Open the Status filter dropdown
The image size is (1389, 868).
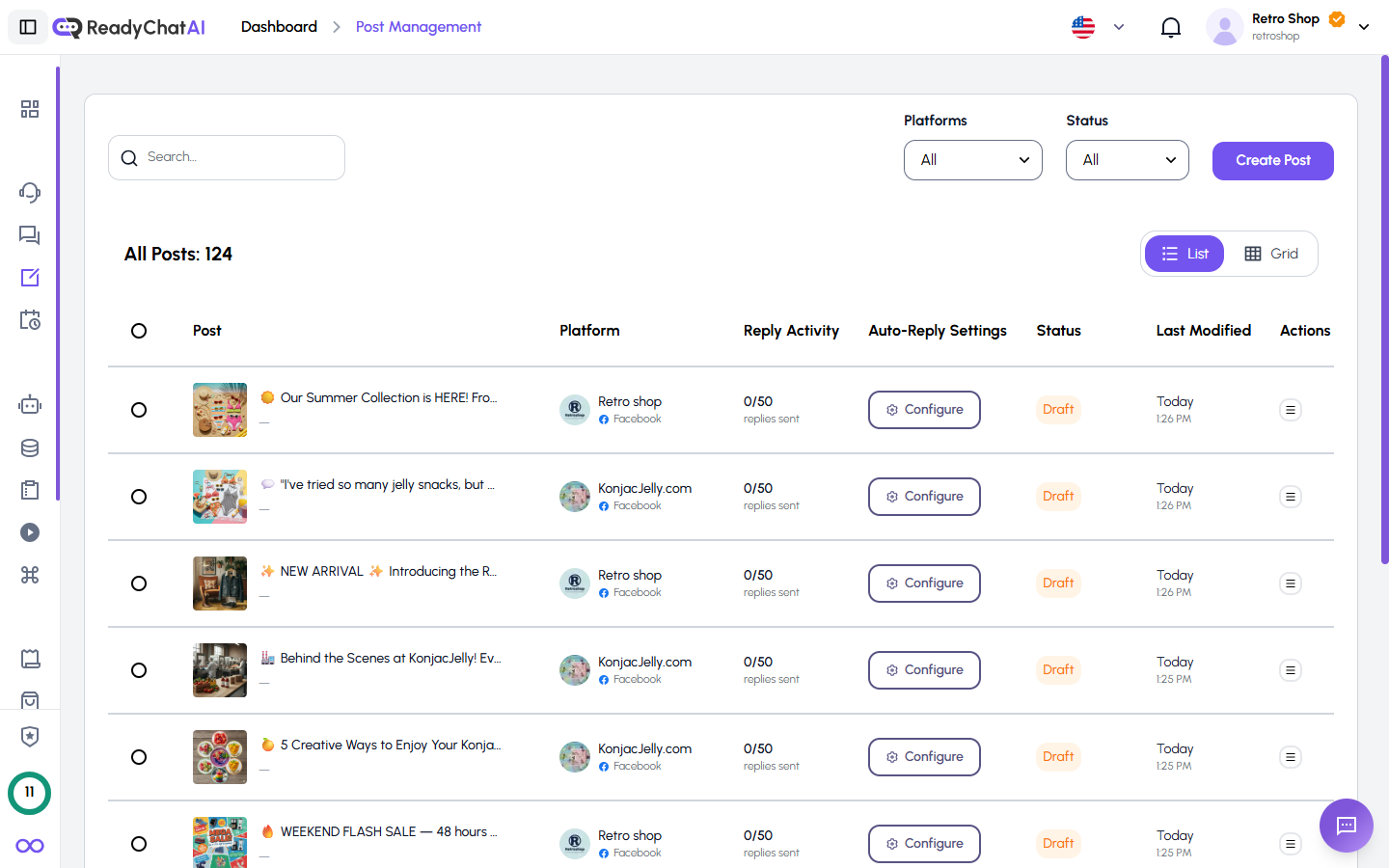1127,160
